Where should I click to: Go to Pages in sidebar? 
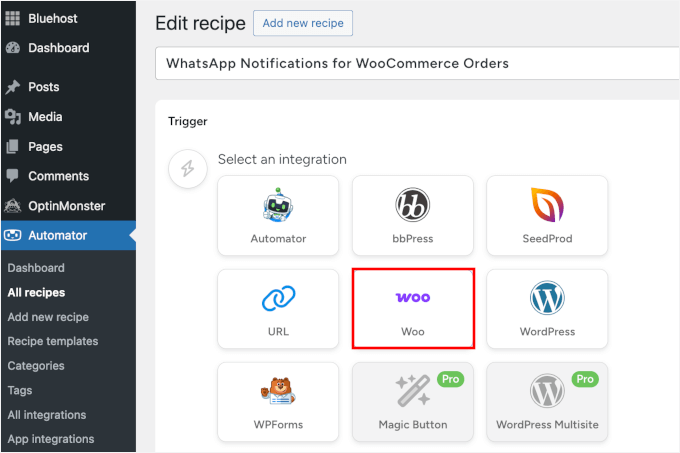(45, 146)
